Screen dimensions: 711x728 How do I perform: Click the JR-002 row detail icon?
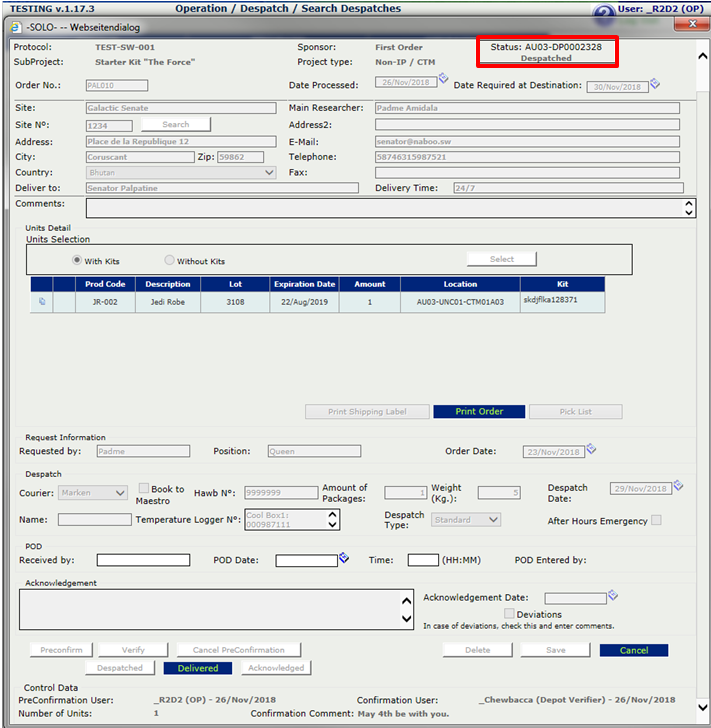[42, 301]
